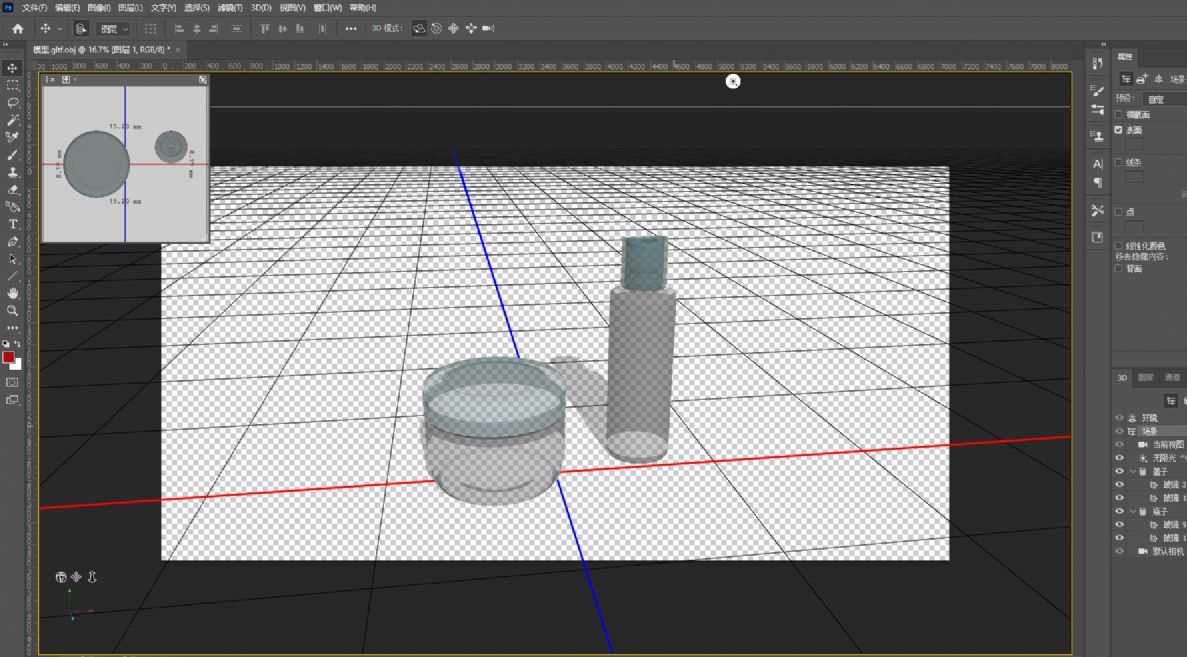Viewport: 1187px width, 657px height.
Task: Hide the infinite light layer eye
Action: click(1120, 458)
